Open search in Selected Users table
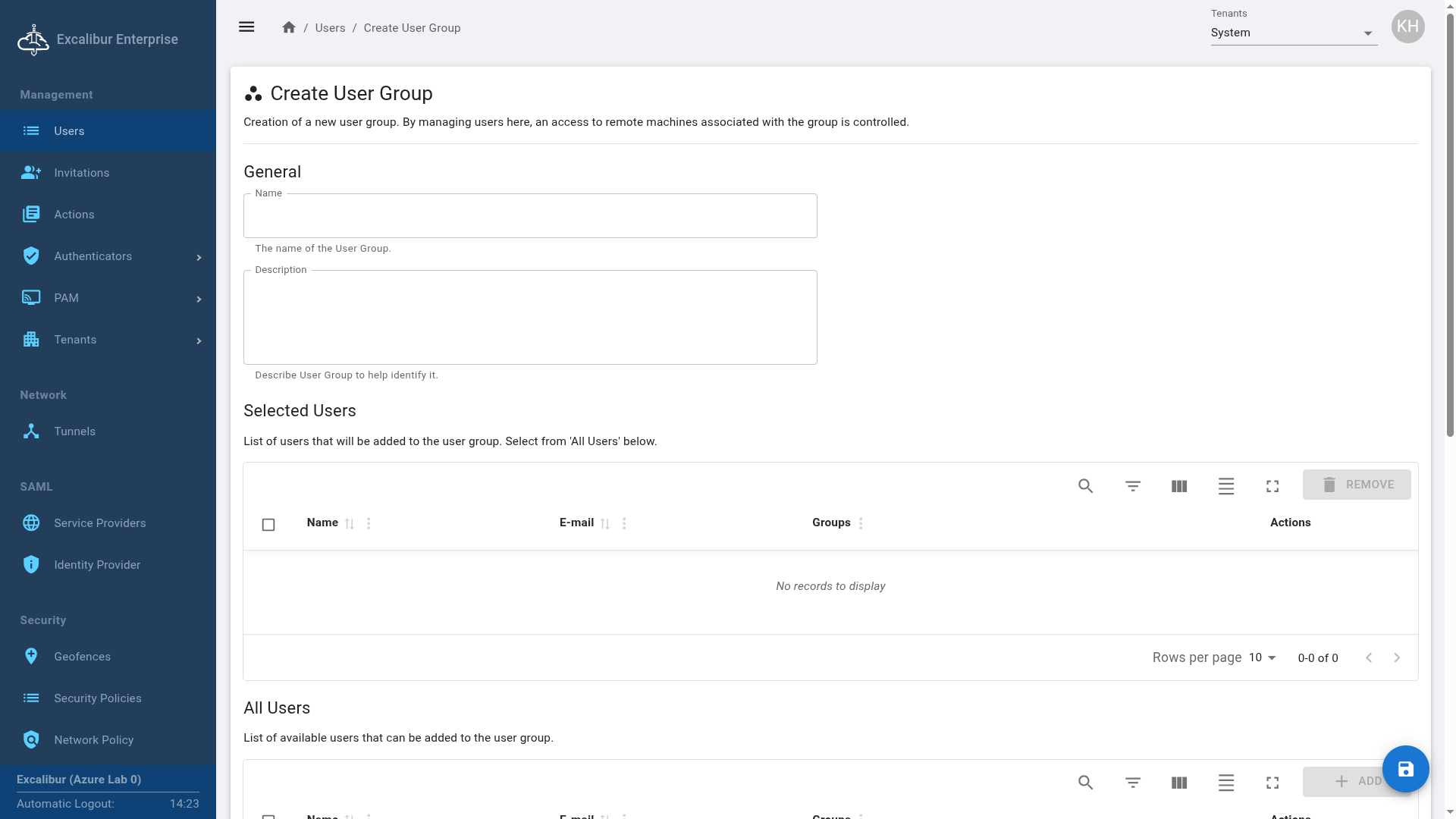The height and width of the screenshot is (819, 1456). tap(1085, 486)
